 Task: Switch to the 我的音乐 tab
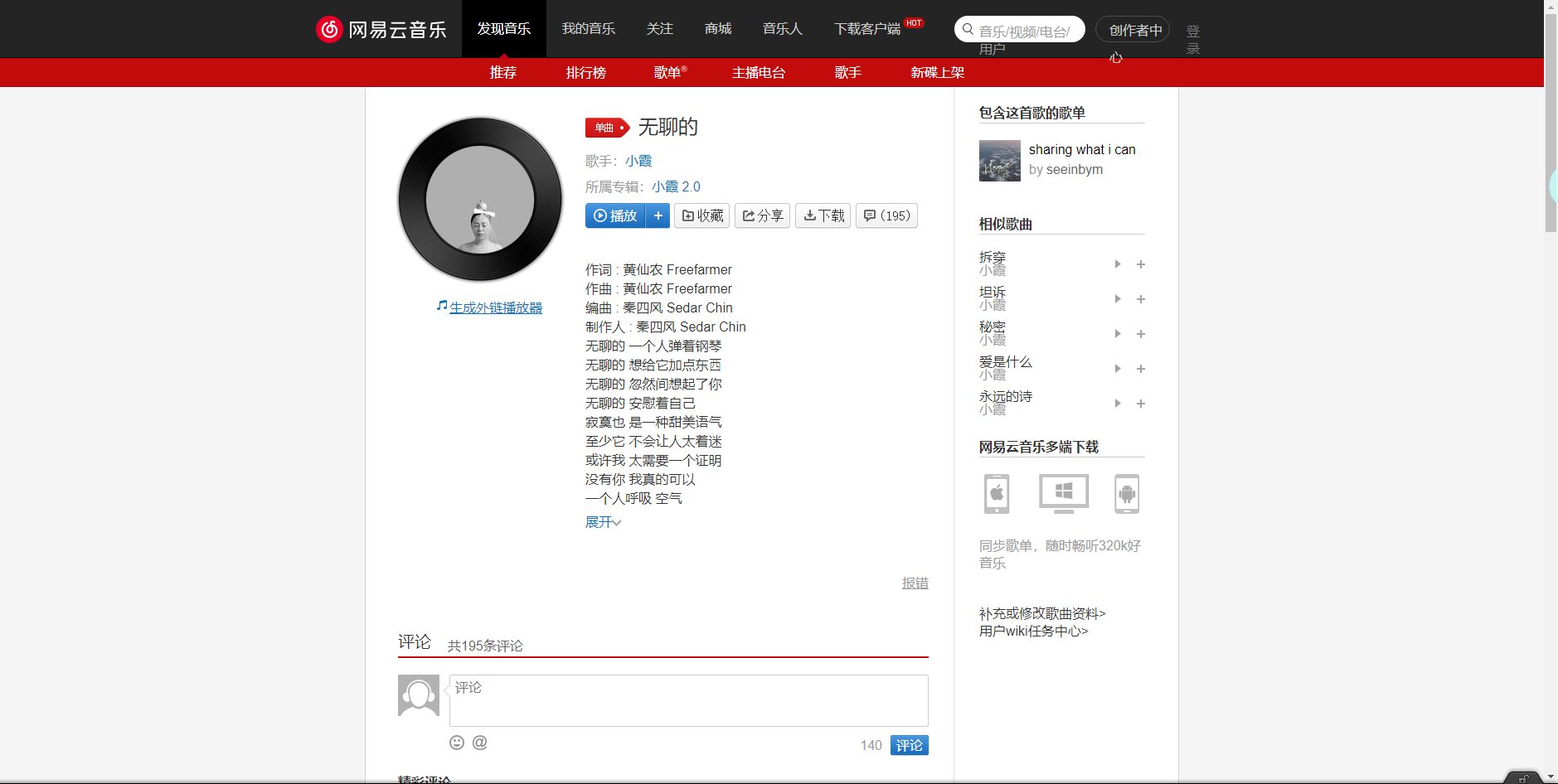pos(589,28)
